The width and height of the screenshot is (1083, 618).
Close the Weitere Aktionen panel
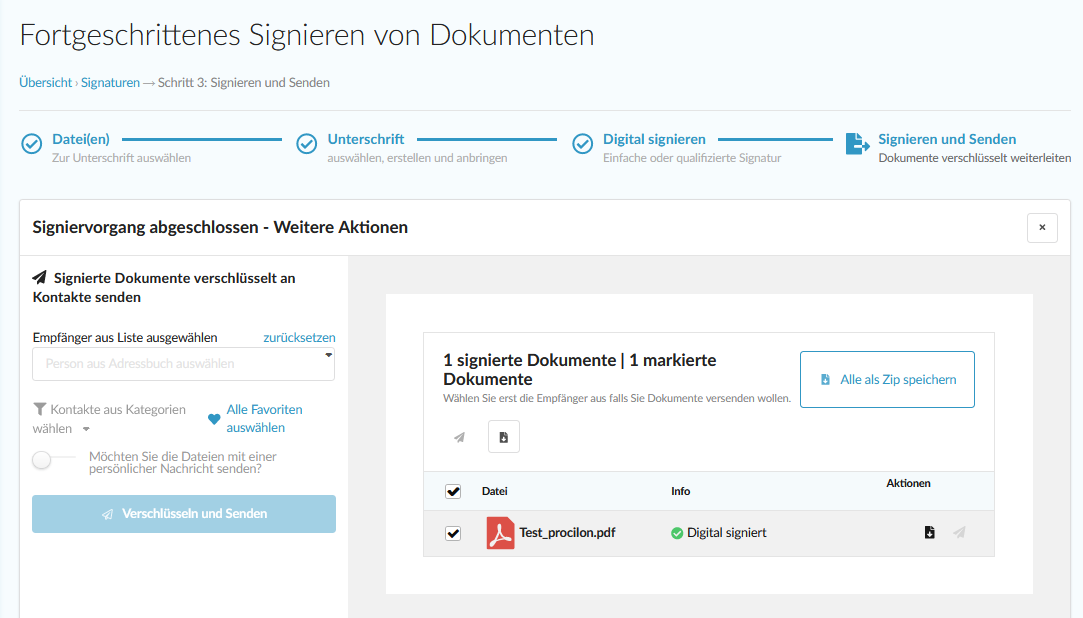pos(1042,228)
